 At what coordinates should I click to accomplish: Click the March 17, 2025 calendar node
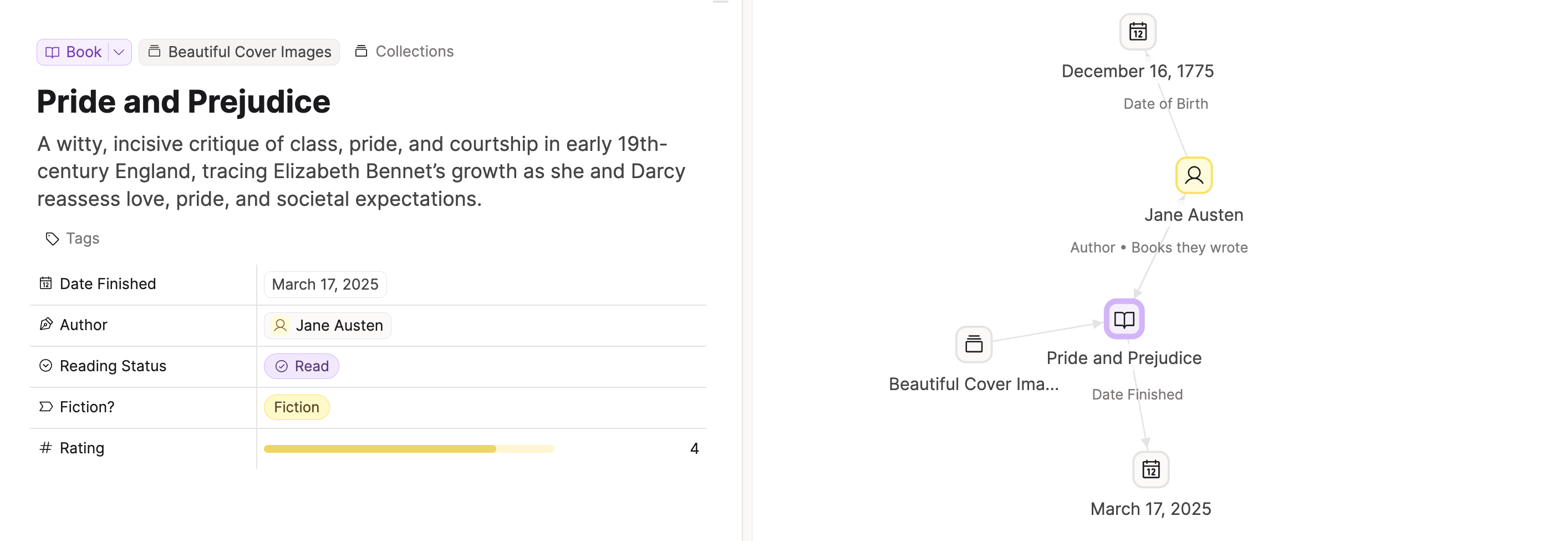click(1150, 470)
